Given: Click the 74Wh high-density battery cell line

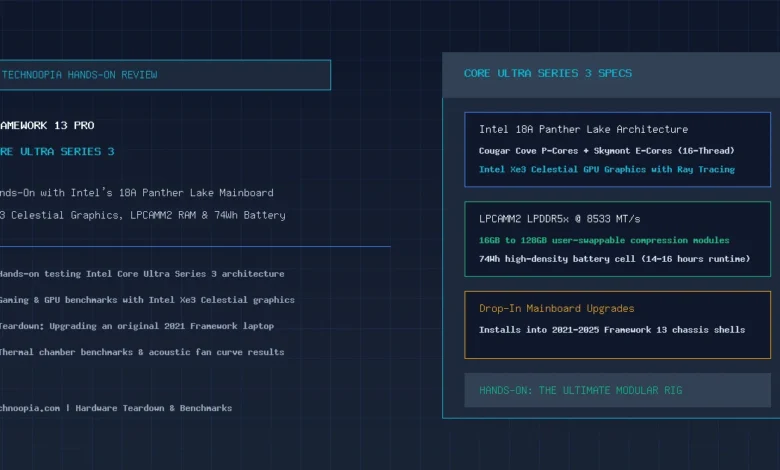Looking at the screenshot, I should (x=614, y=259).
